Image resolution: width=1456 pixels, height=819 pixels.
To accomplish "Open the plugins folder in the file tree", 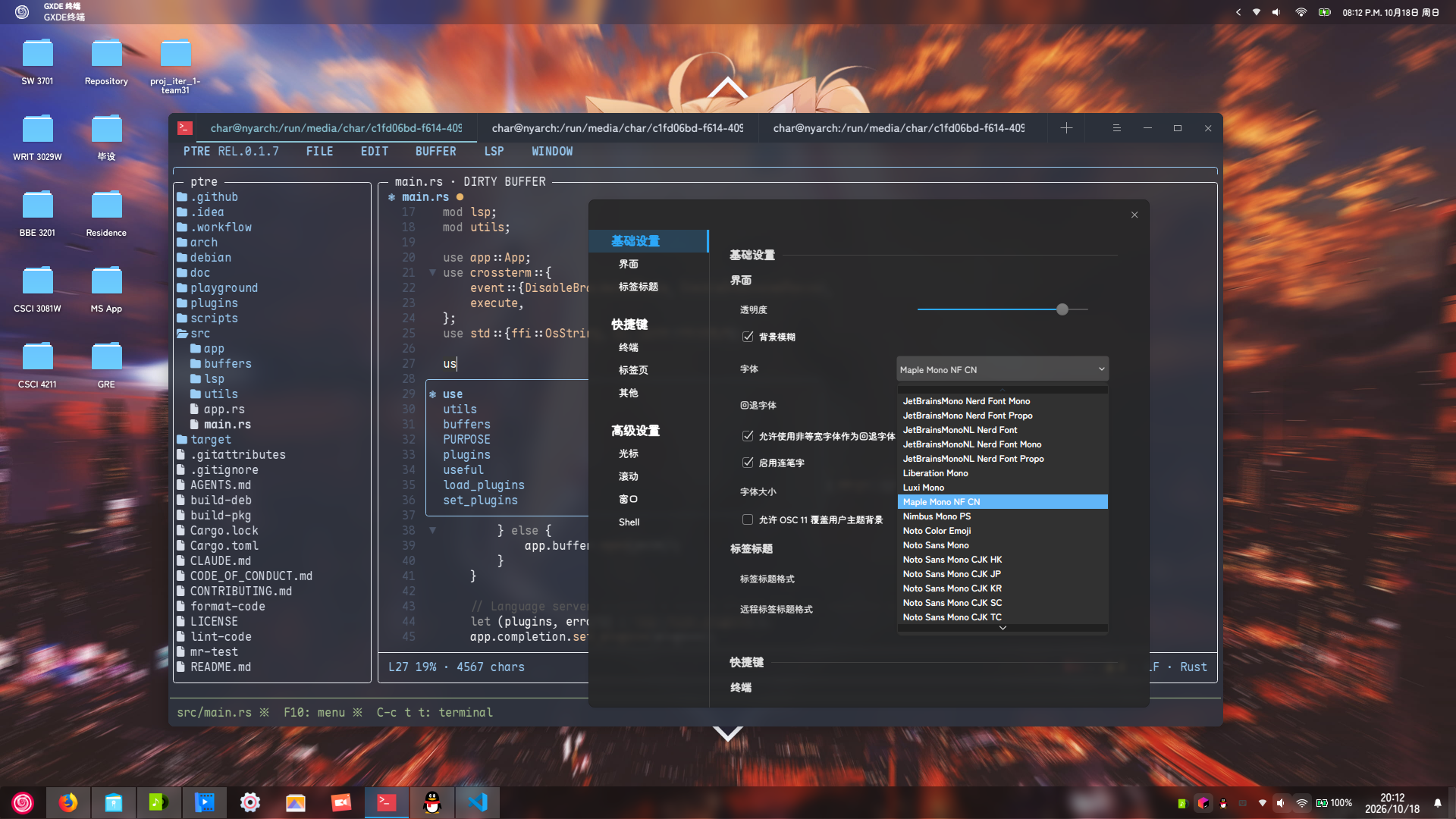I will pyautogui.click(x=214, y=303).
